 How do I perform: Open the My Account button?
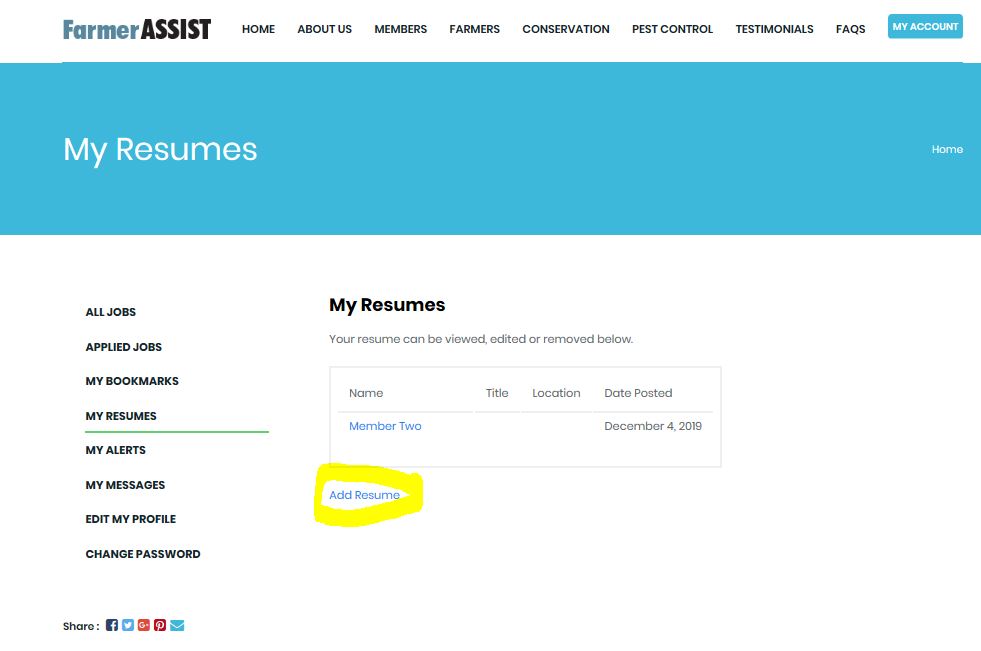(x=924, y=27)
